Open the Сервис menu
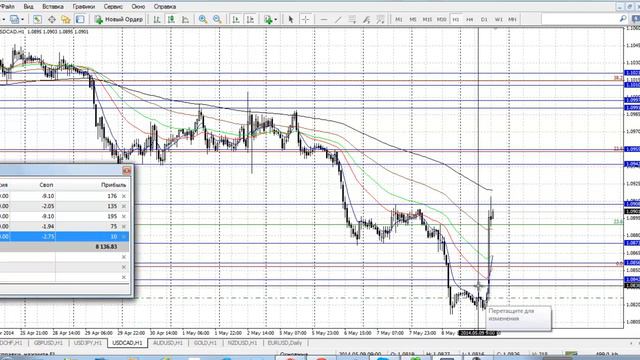Screen dimensions: 640x360 click(x=113, y=7)
